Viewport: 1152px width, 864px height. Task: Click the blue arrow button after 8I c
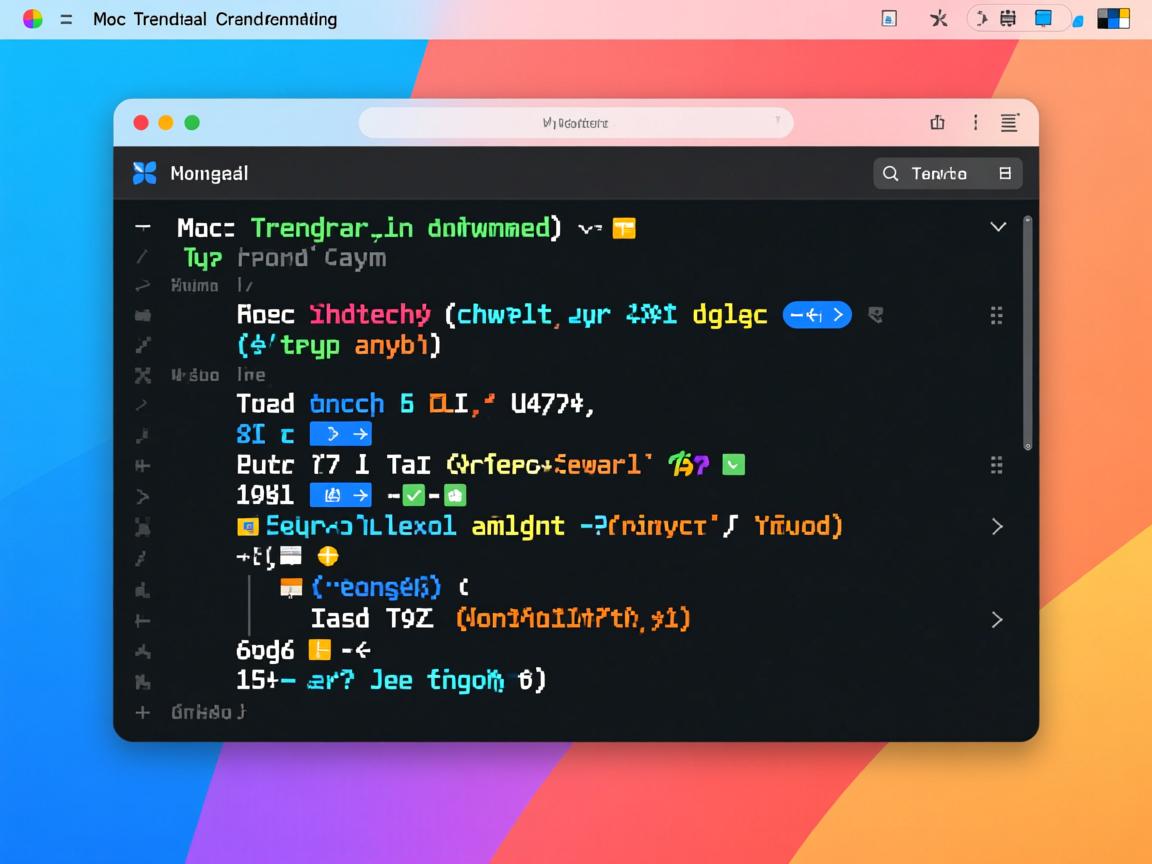click(x=340, y=434)
